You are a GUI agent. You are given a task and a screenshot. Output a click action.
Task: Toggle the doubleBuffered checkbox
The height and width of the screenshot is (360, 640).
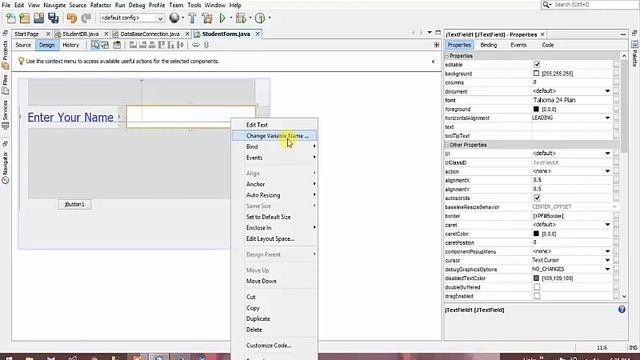tap(537, 287)
